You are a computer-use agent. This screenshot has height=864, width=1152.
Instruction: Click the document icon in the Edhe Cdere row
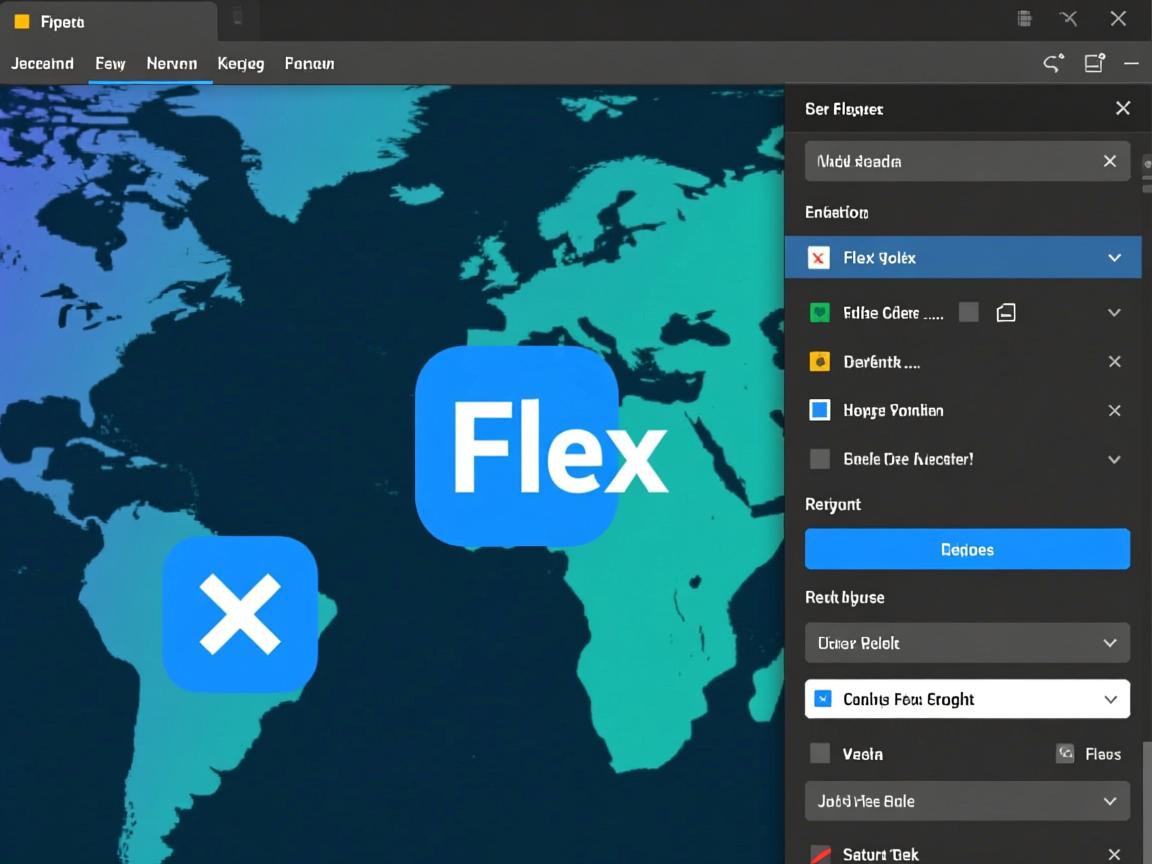point(1006,313)
